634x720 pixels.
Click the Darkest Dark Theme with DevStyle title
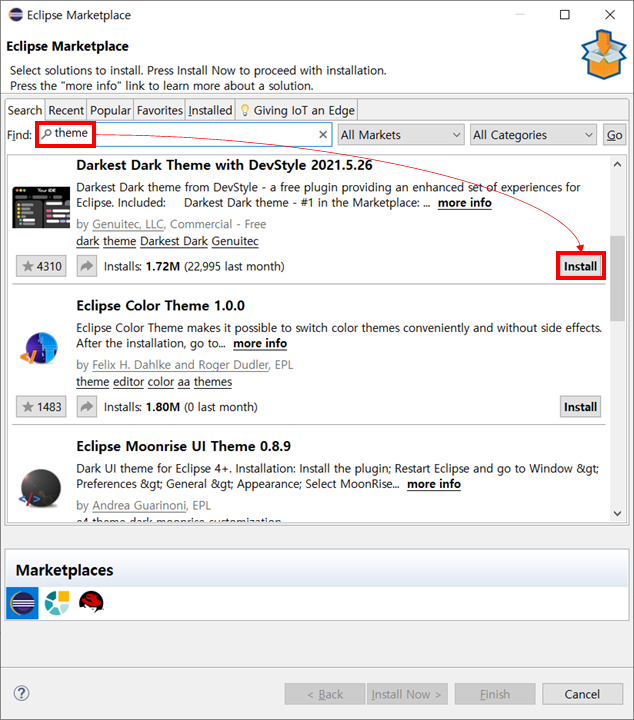(224, 165)
